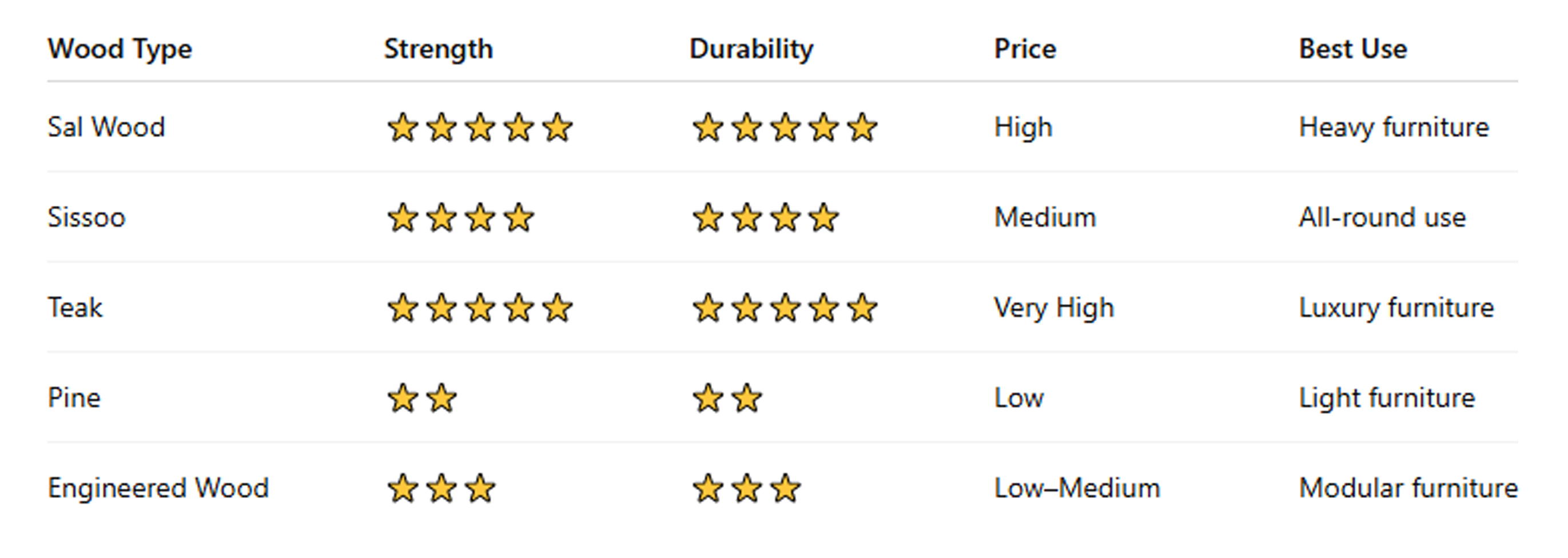This screenshot has height=558, width=1568.
Task: Click the Pine strength two-star rating
Action: (x=422, y=398)
